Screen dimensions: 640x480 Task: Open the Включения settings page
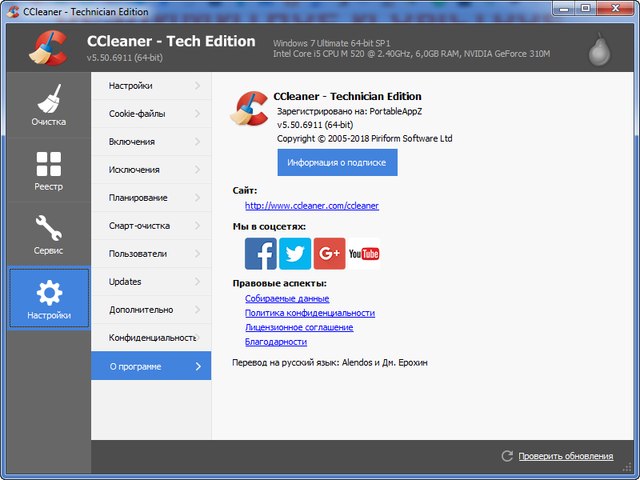coord(150,142)
